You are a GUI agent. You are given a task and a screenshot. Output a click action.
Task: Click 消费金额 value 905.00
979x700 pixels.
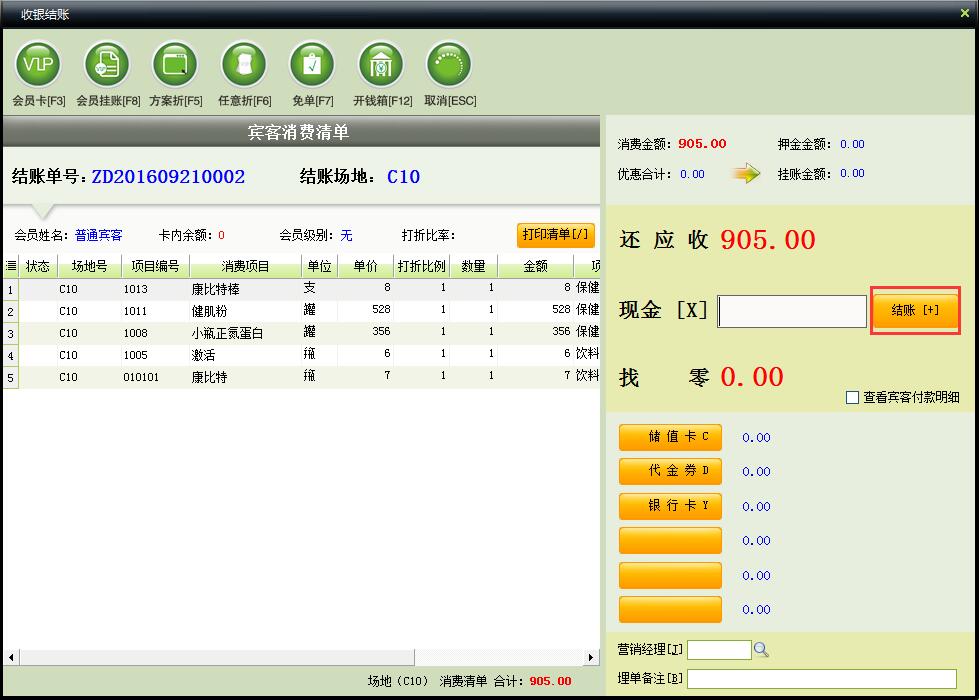click(702, 144)
